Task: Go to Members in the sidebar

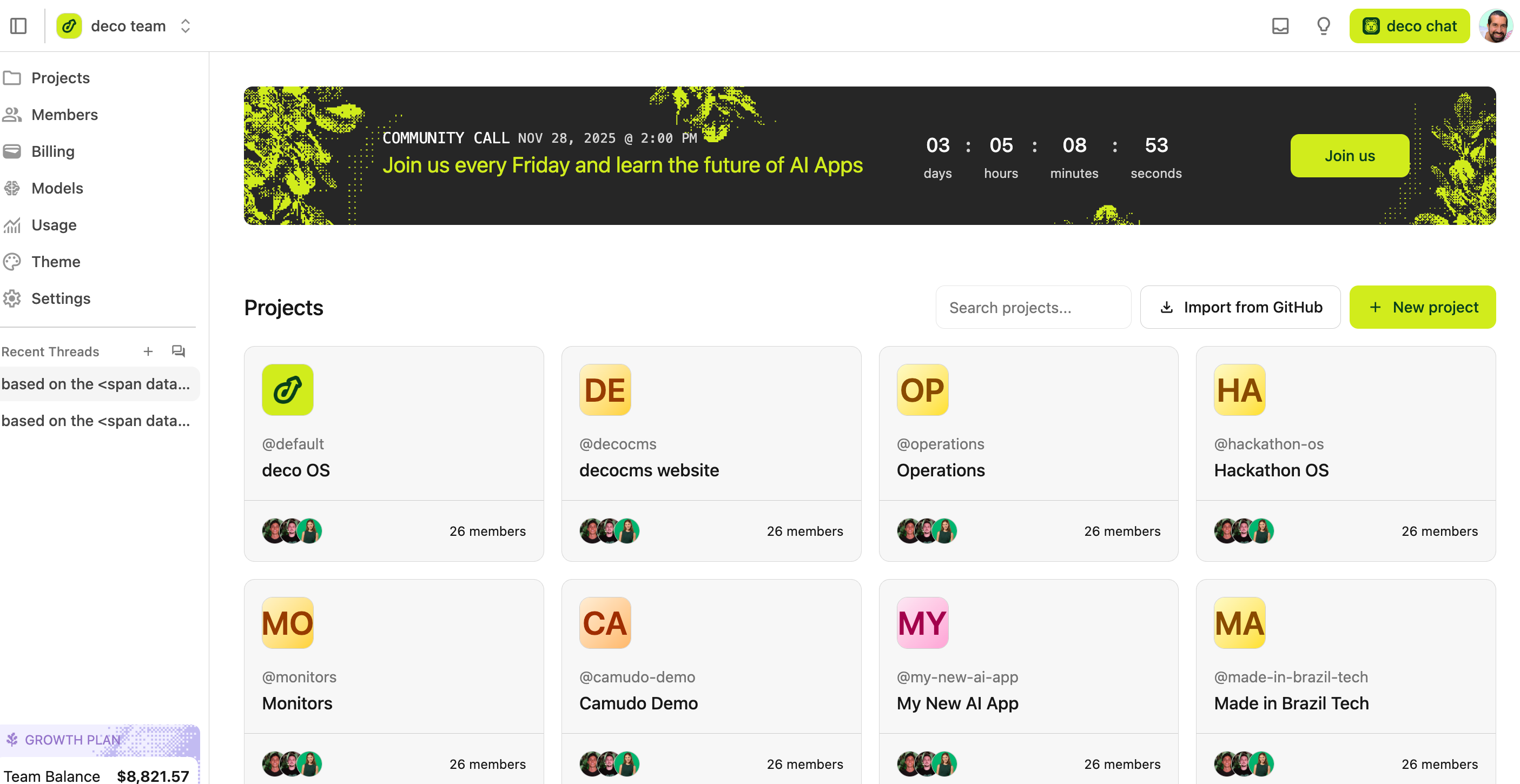Action: (64, 115)
